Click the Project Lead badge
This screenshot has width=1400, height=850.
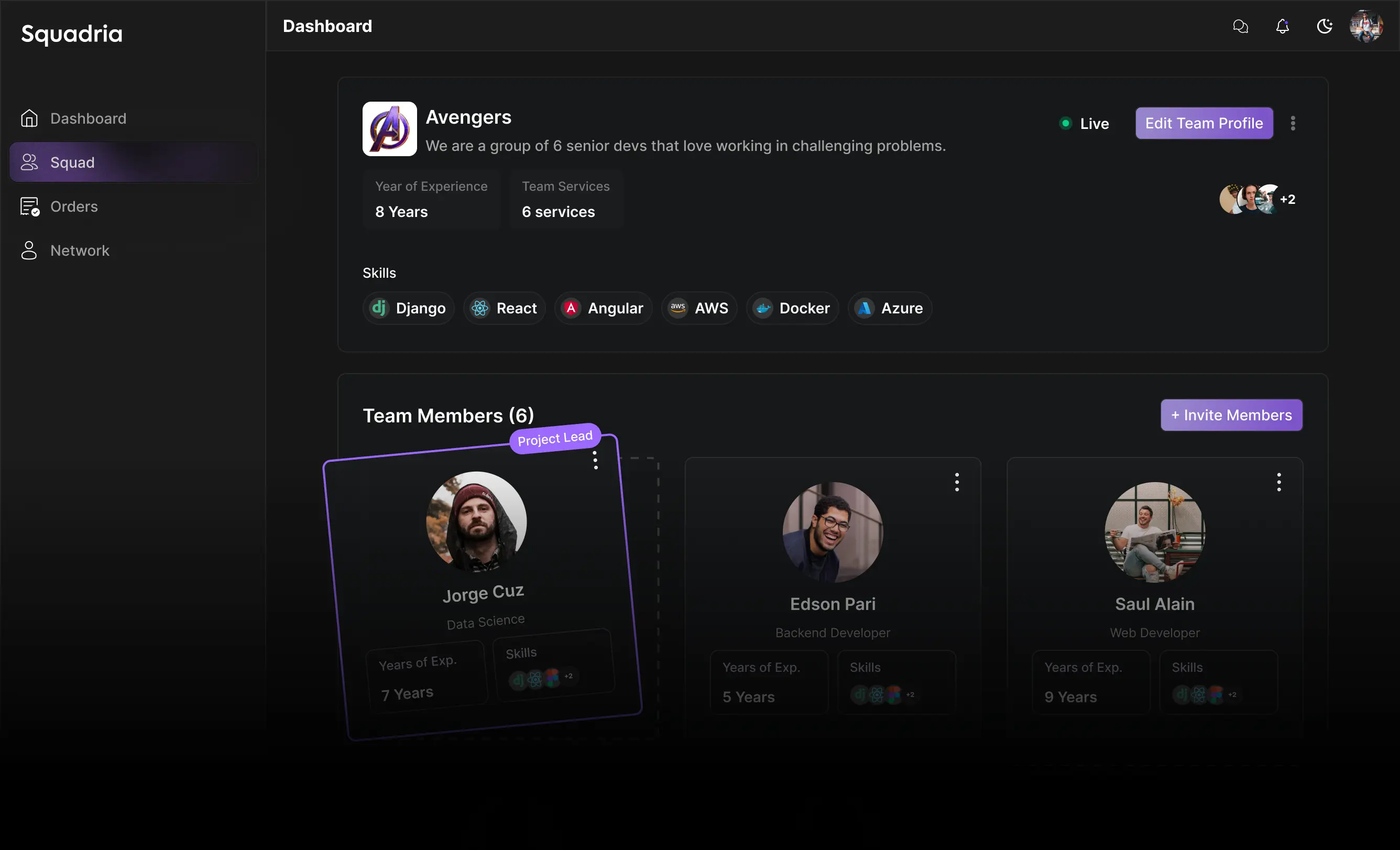554,438
